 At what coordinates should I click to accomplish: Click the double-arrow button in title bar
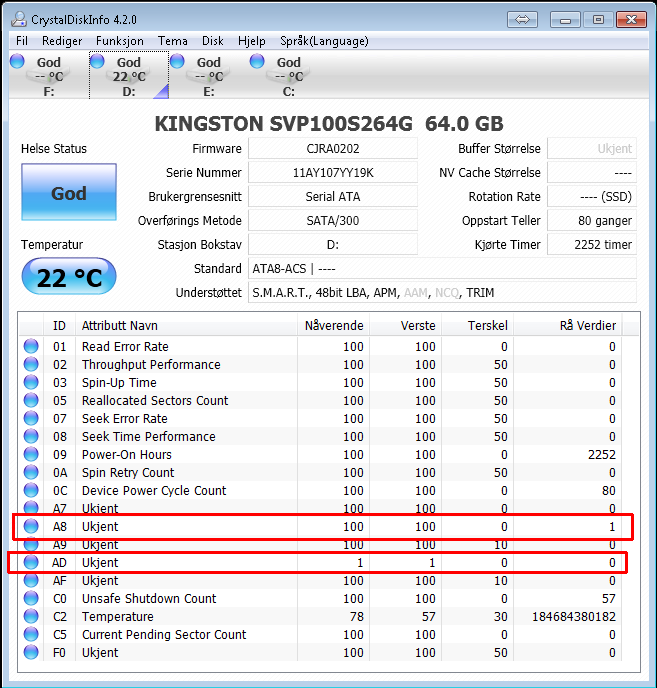pos(522,19)
